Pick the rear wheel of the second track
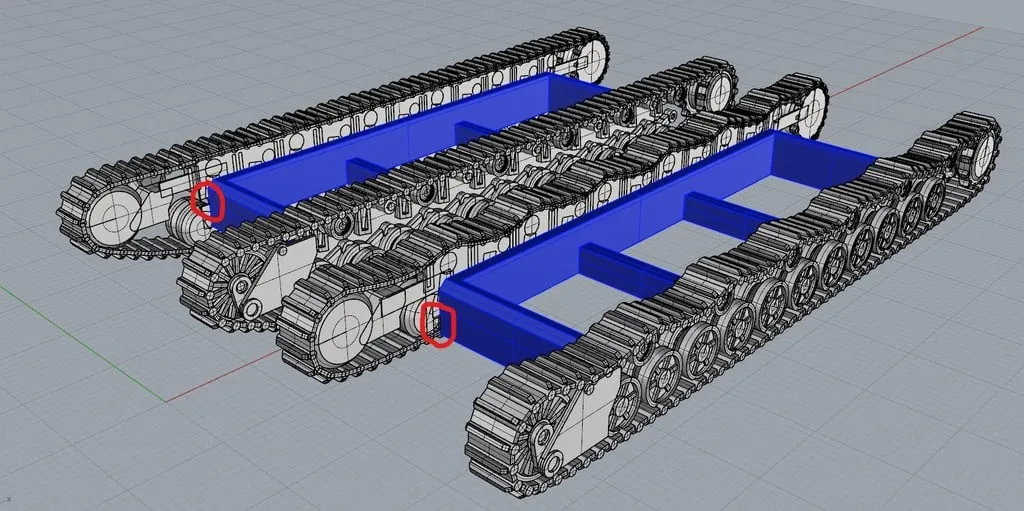This screenshot has height=511, width=1024. (718, 90)
